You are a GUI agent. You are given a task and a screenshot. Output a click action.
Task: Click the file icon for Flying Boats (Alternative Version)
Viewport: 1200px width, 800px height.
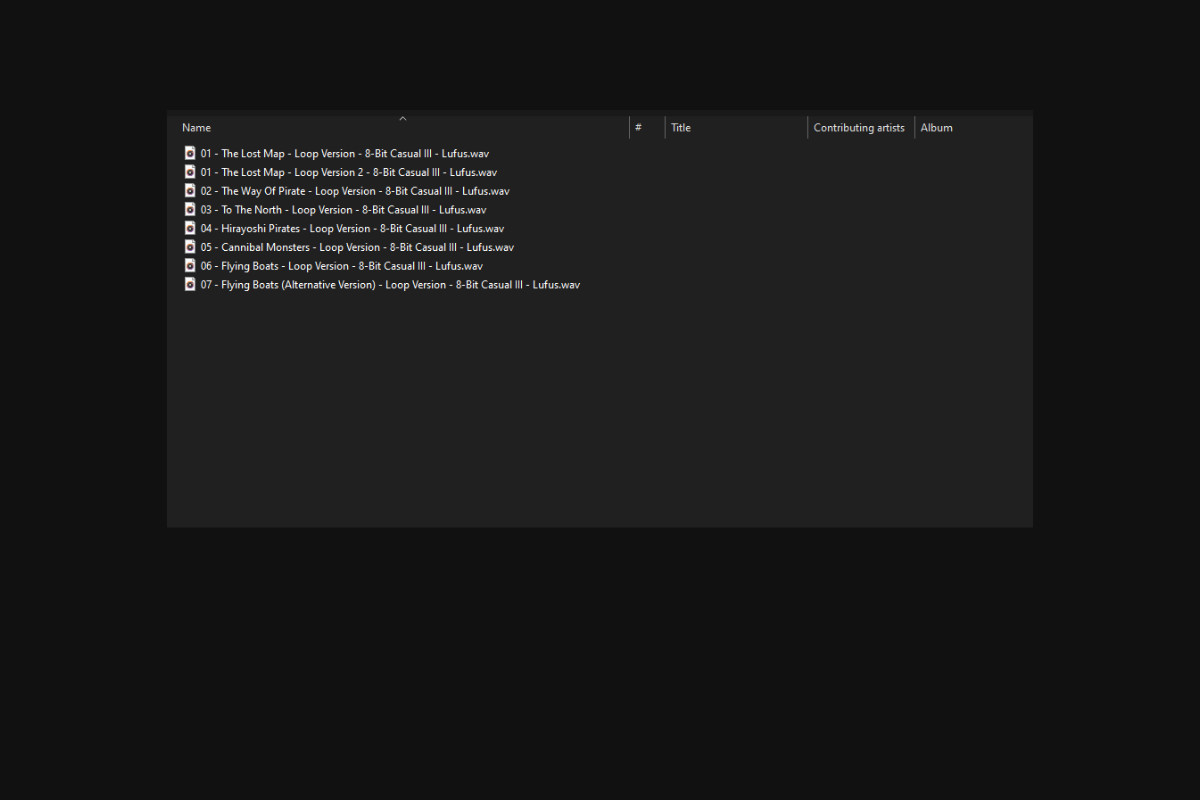[x=190, y=284]
